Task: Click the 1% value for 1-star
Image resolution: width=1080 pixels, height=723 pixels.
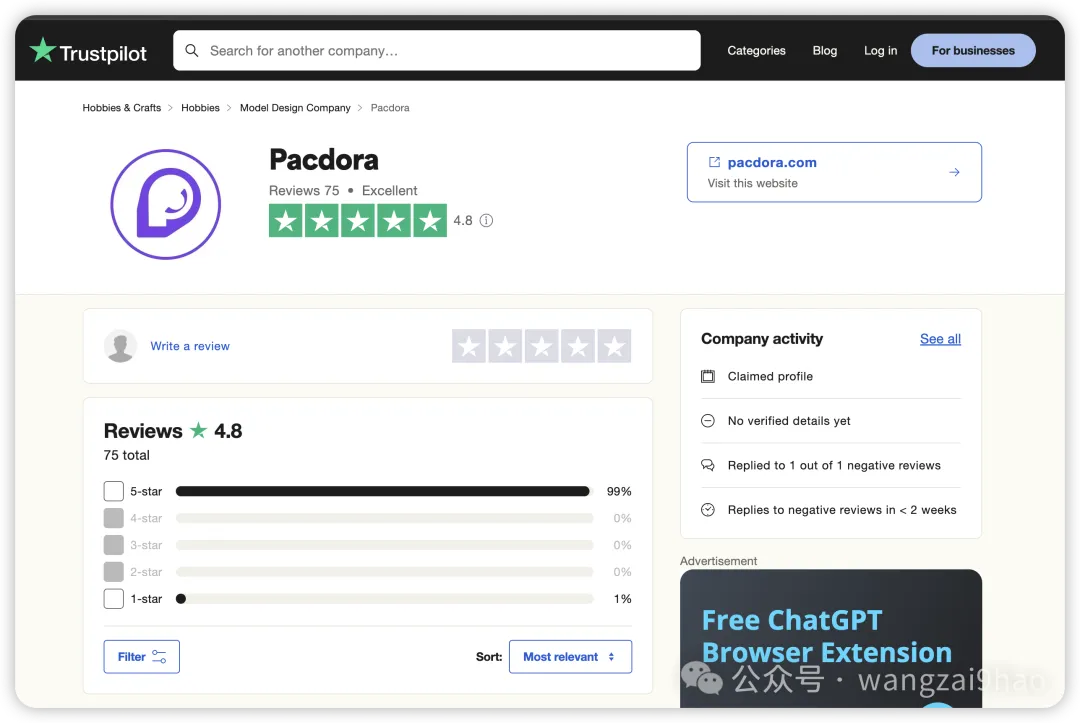Action: click(x=623, y=598)
